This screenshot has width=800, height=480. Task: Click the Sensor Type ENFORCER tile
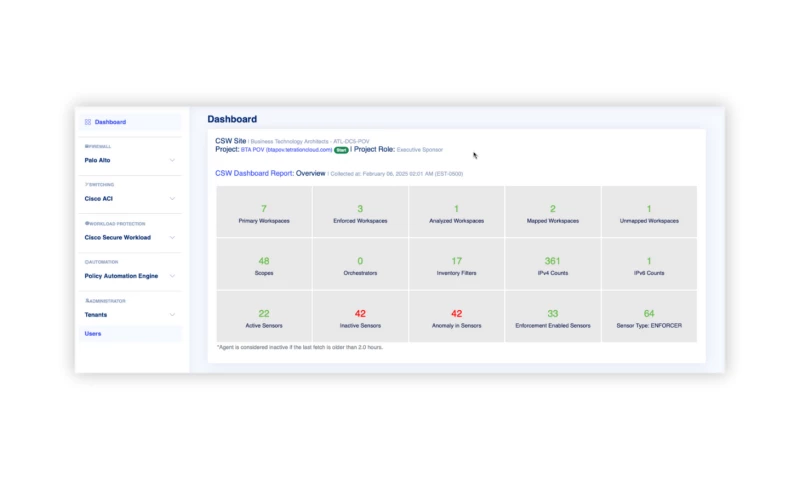click(649, 317)
